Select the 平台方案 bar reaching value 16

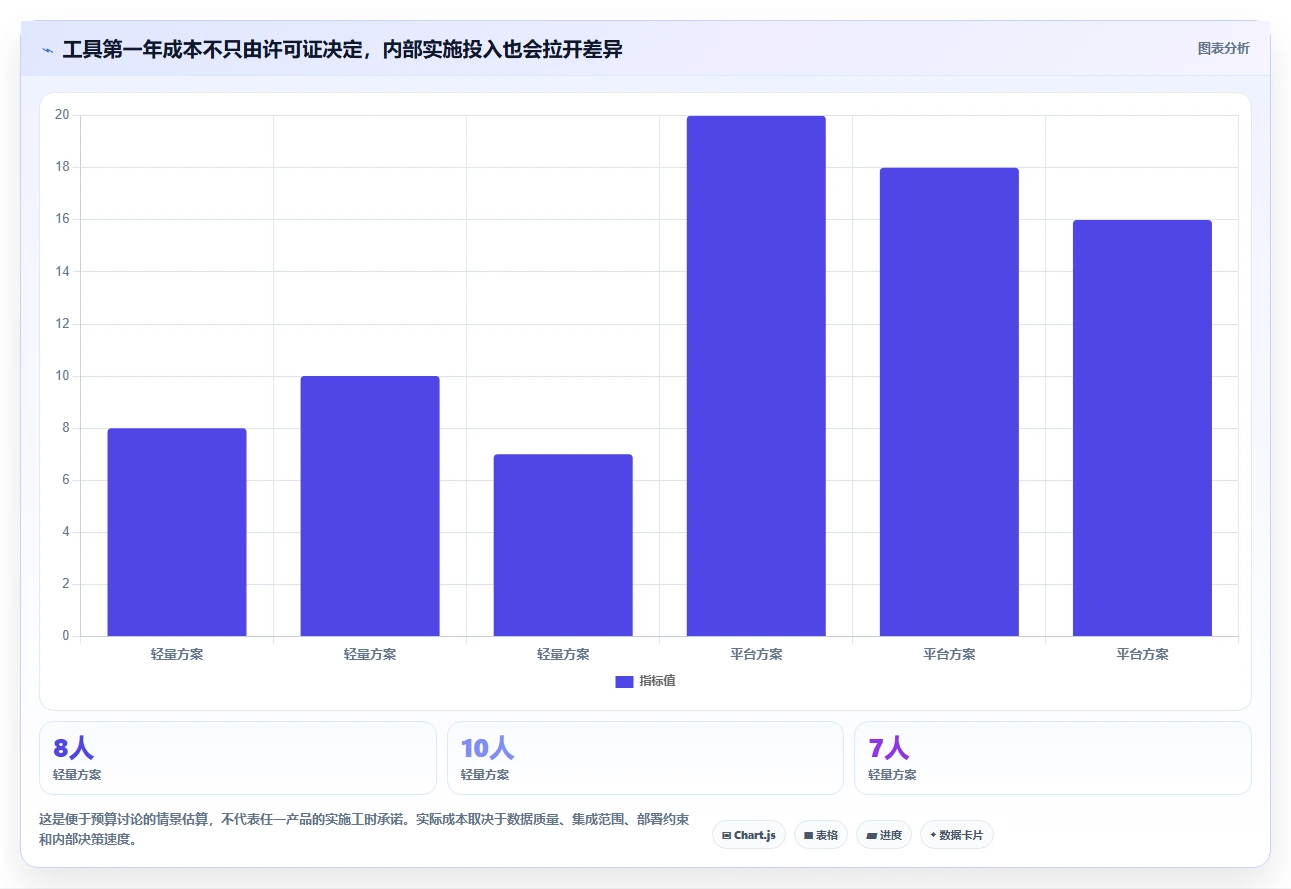1142,428
